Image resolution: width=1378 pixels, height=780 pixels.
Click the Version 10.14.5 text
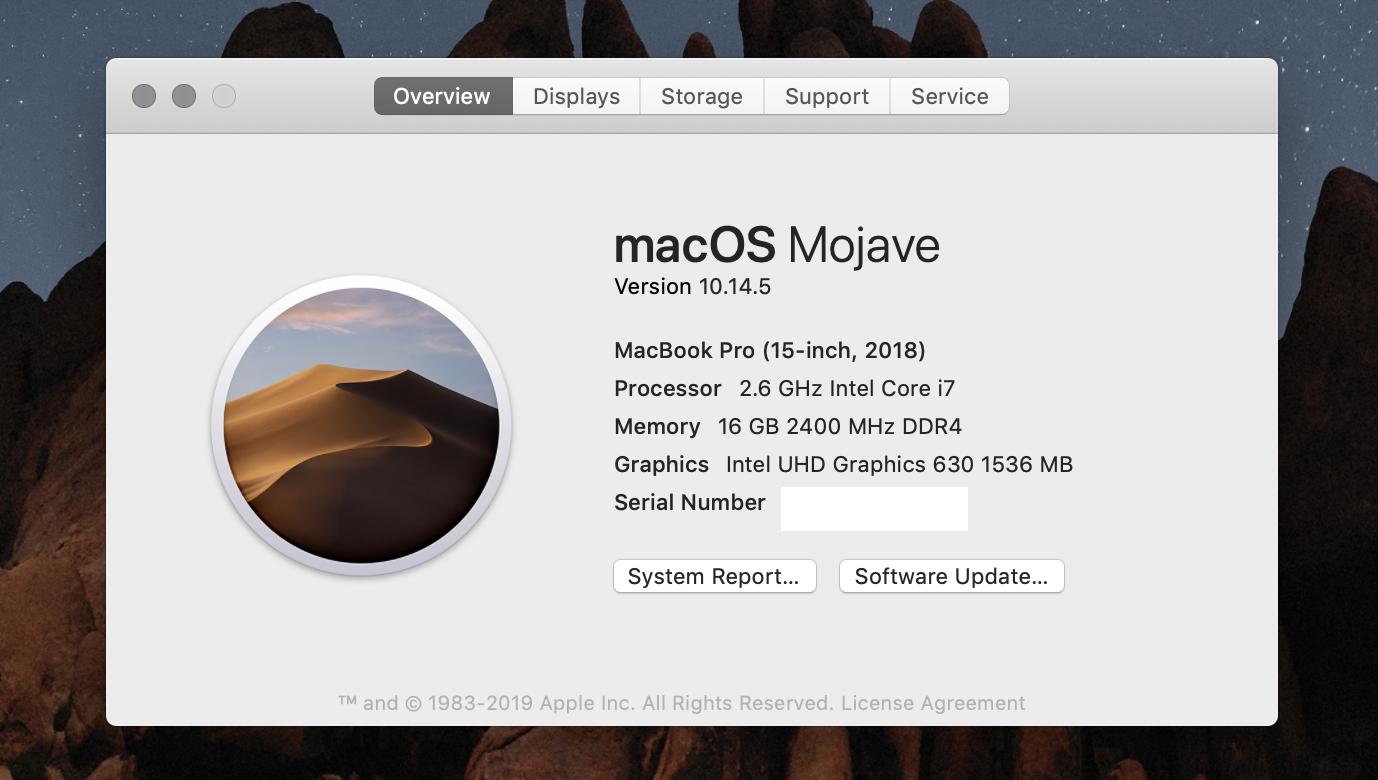[692, 287]
